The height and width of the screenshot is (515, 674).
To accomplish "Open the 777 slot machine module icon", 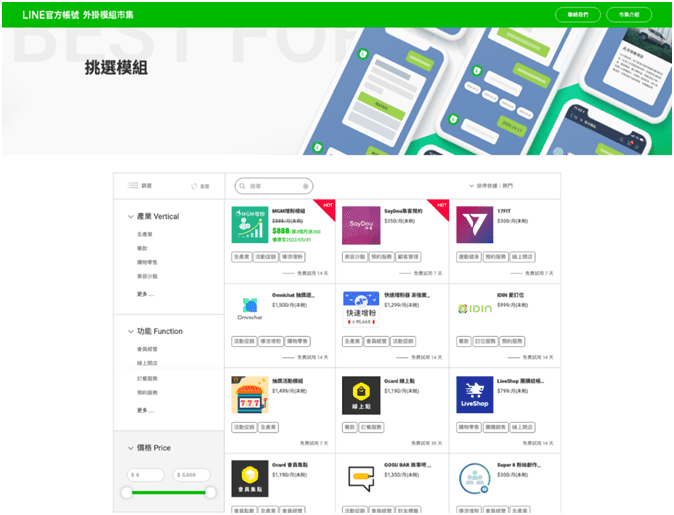I will (x=250, y=395).
